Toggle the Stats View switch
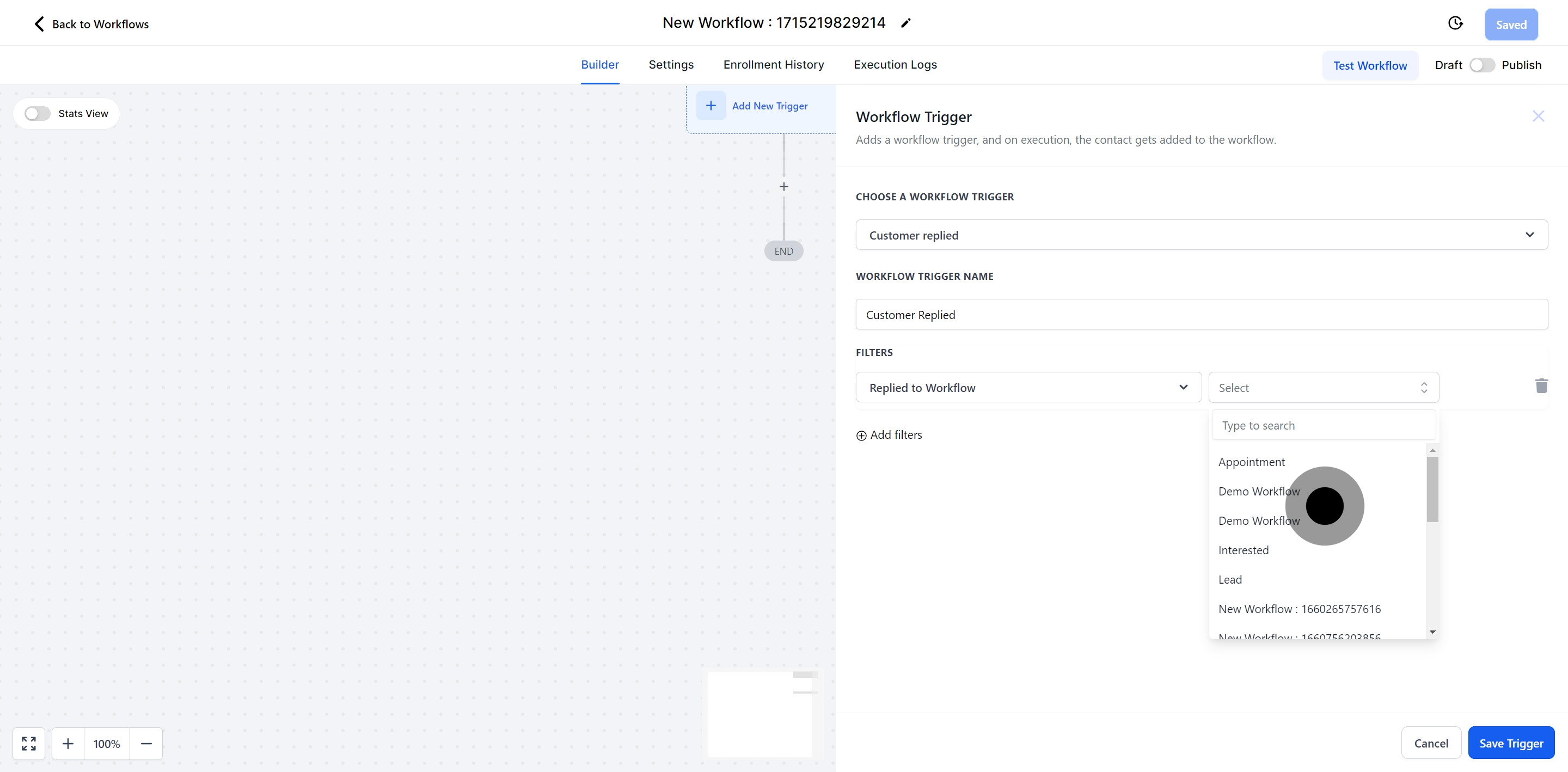 click(37, 113)
